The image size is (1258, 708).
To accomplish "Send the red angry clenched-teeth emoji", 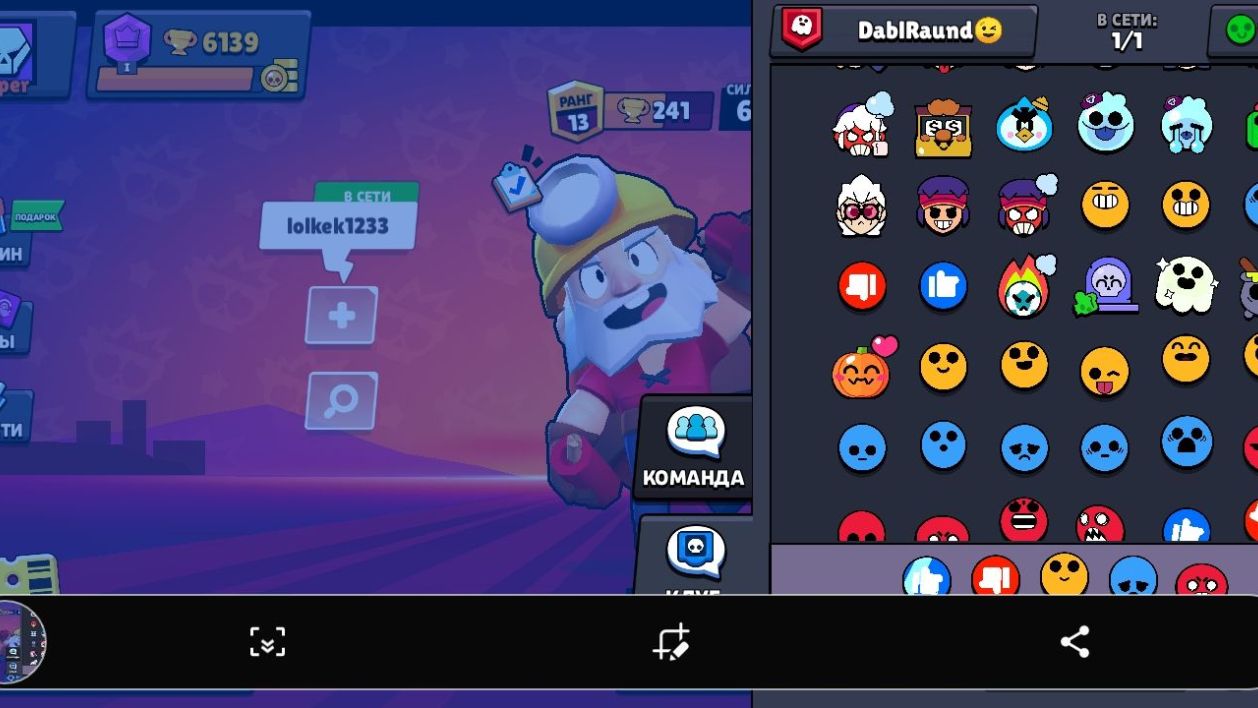I will [x=1024, y=520].
